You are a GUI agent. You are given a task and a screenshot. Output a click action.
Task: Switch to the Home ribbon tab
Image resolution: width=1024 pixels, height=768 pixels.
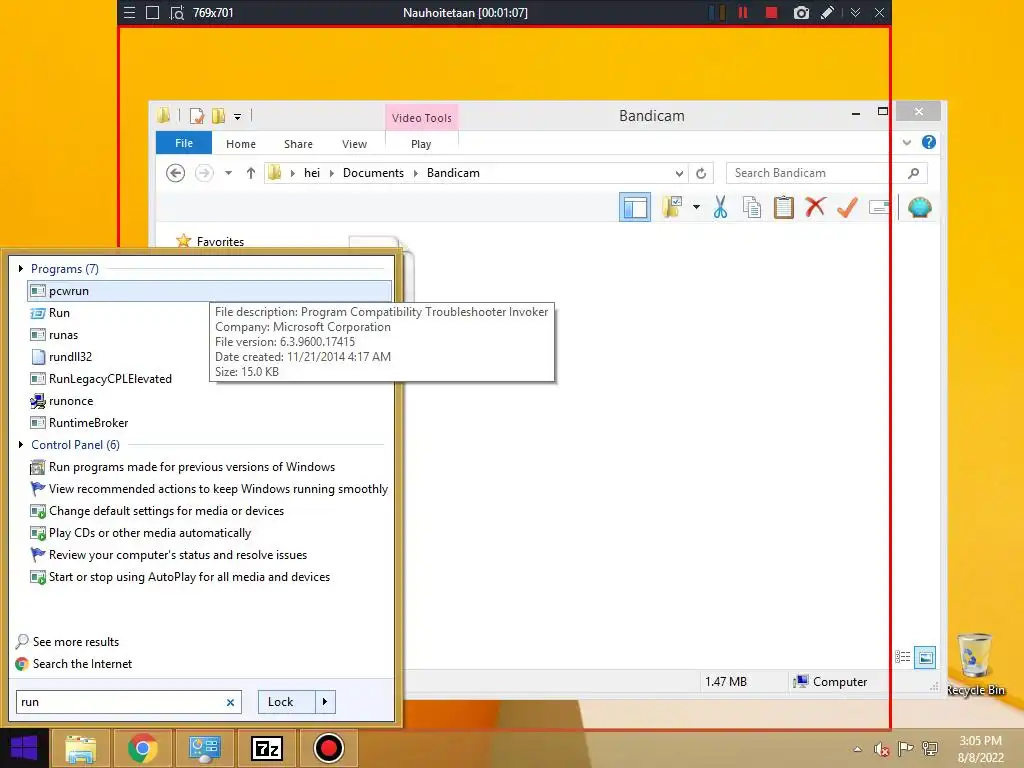coord(240,144)
